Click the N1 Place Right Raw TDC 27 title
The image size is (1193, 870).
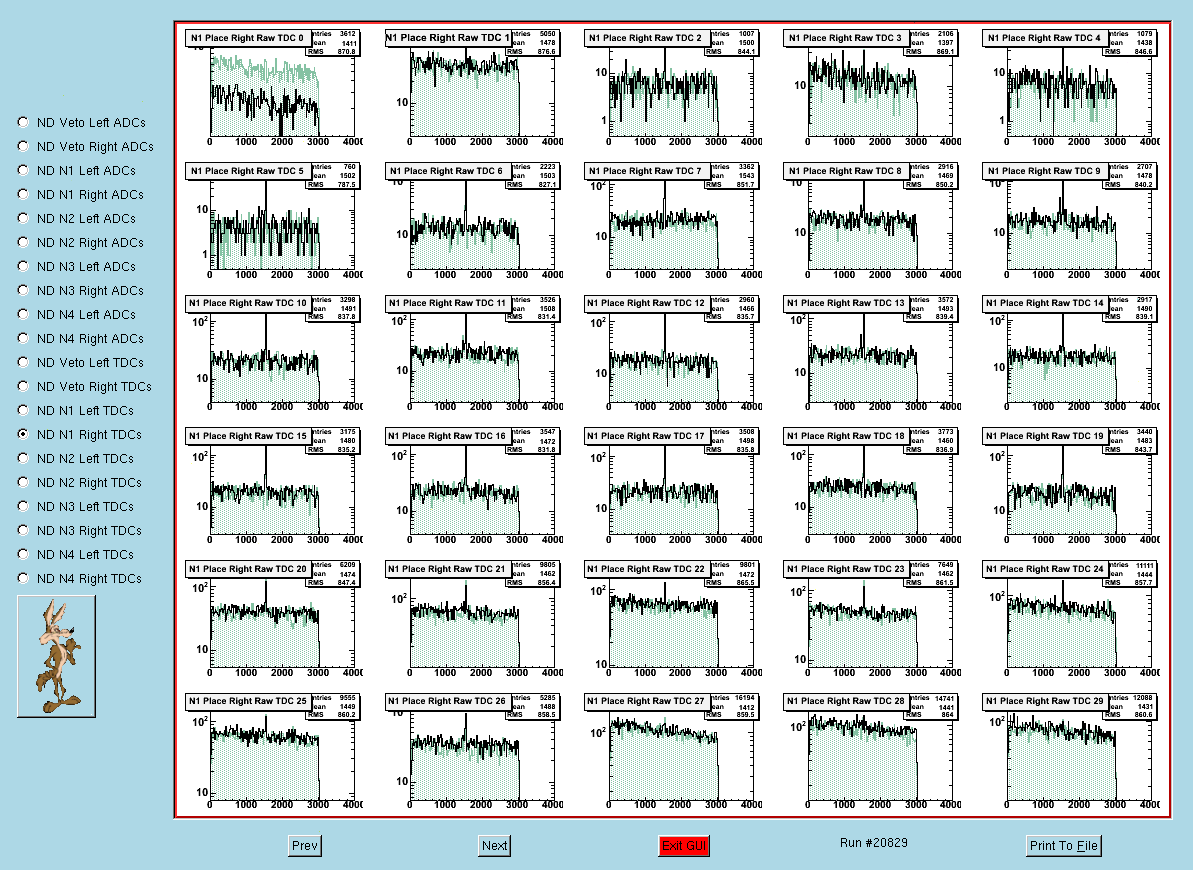click(647, 701)
